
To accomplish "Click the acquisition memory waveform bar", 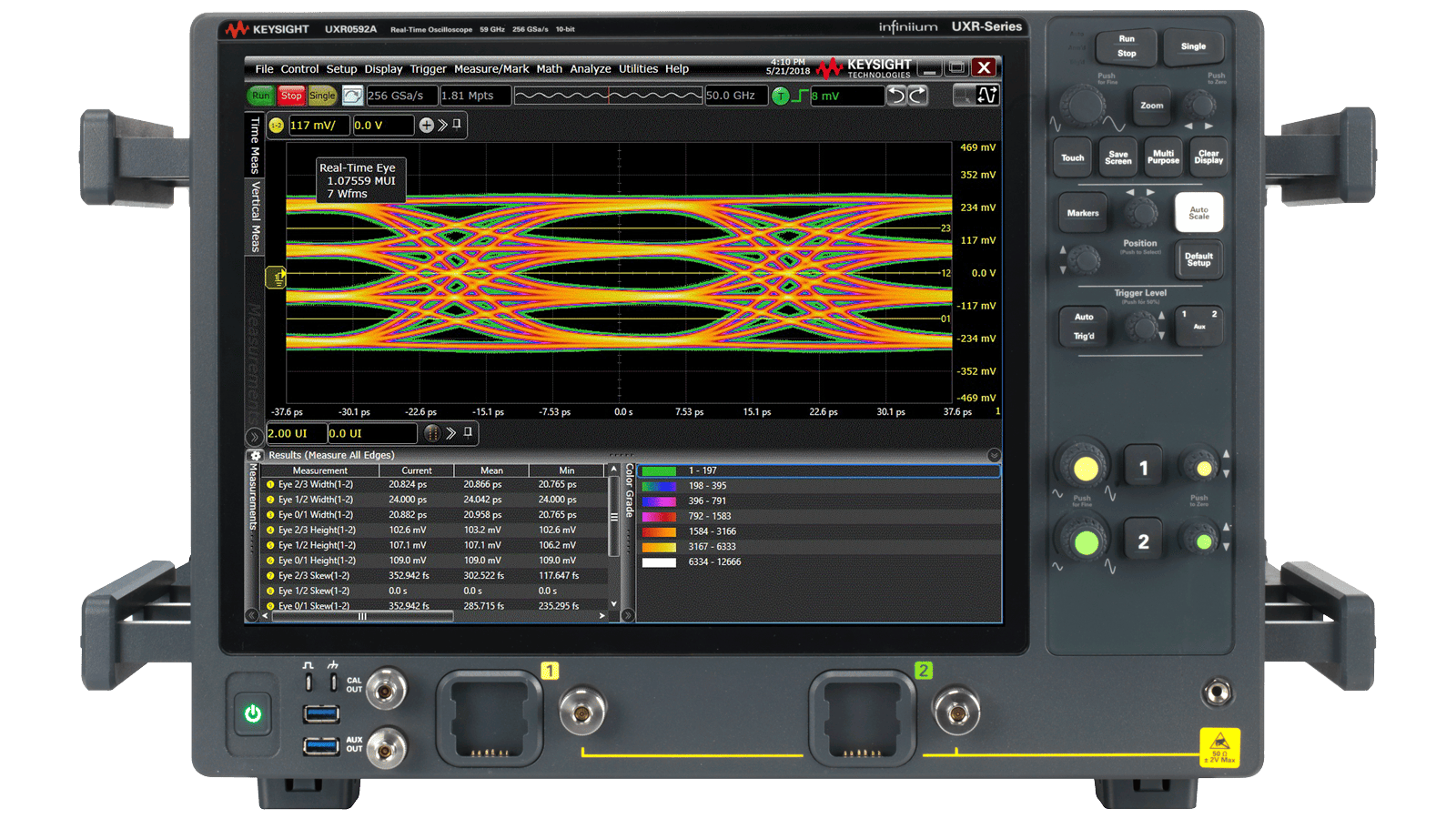I will 608,96.
